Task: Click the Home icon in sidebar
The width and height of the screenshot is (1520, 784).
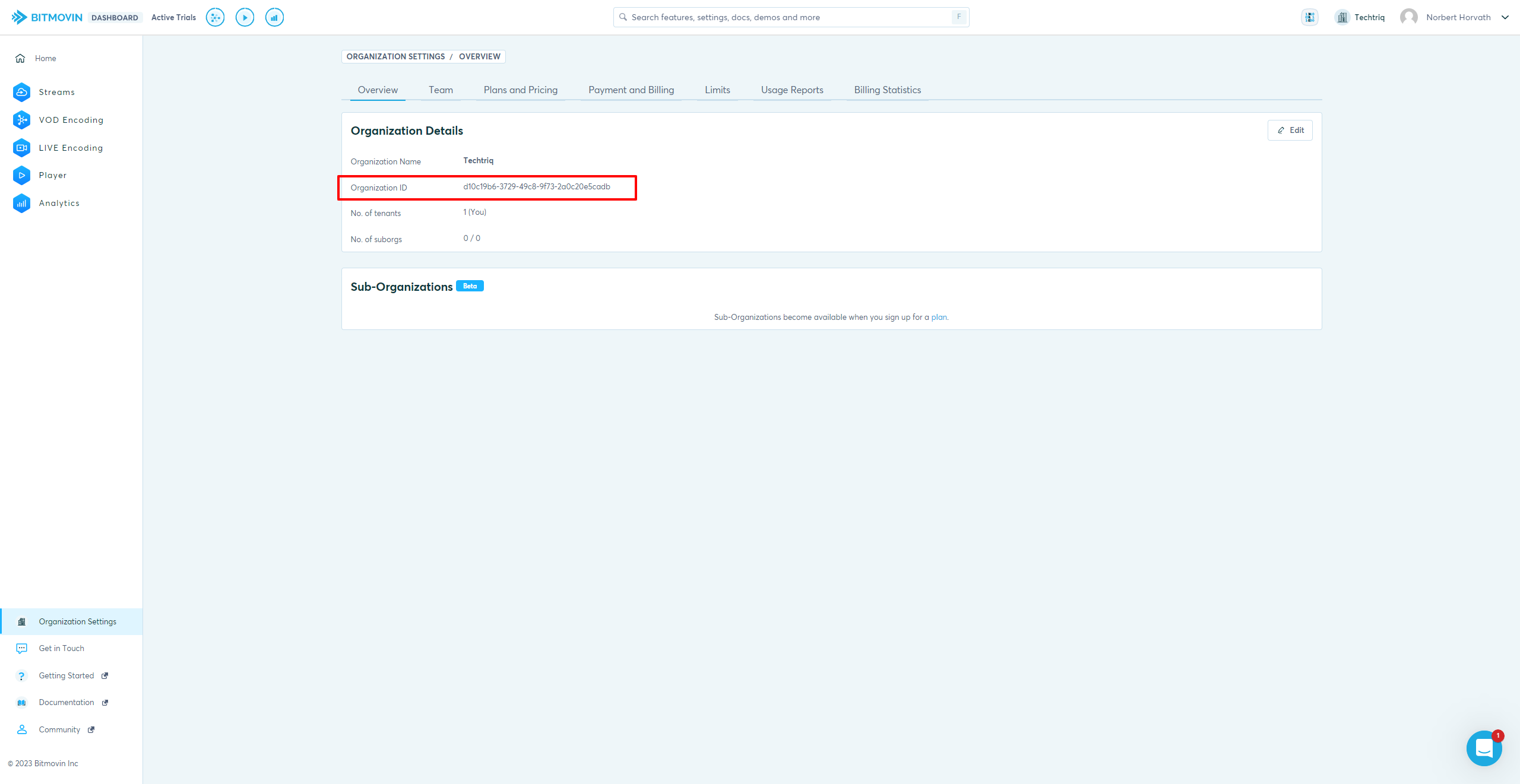Action: pyautogui.click(x=20, y=58)
